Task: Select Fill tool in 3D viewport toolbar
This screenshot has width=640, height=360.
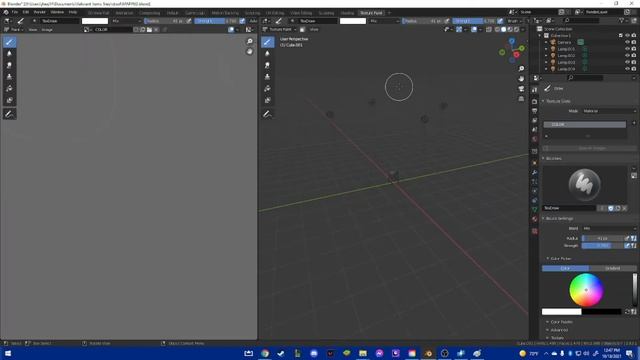Action: tap(267, 89)
